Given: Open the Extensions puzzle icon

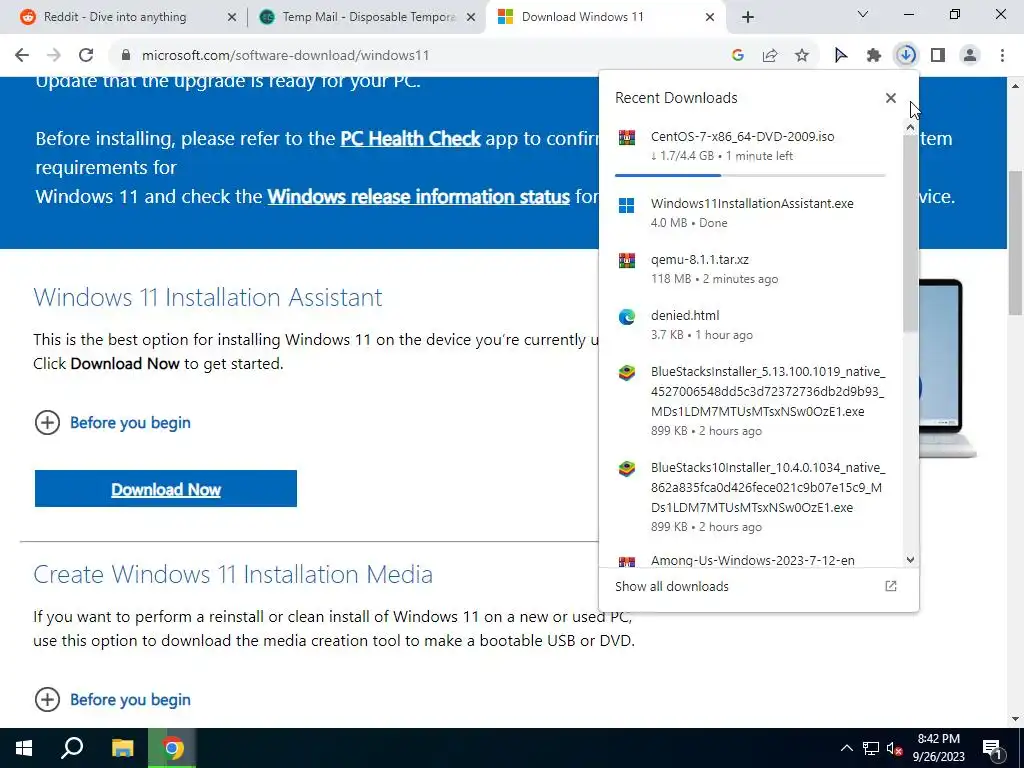Looking at the screenshot, I should pyautogui.click(x=874, y=56).
